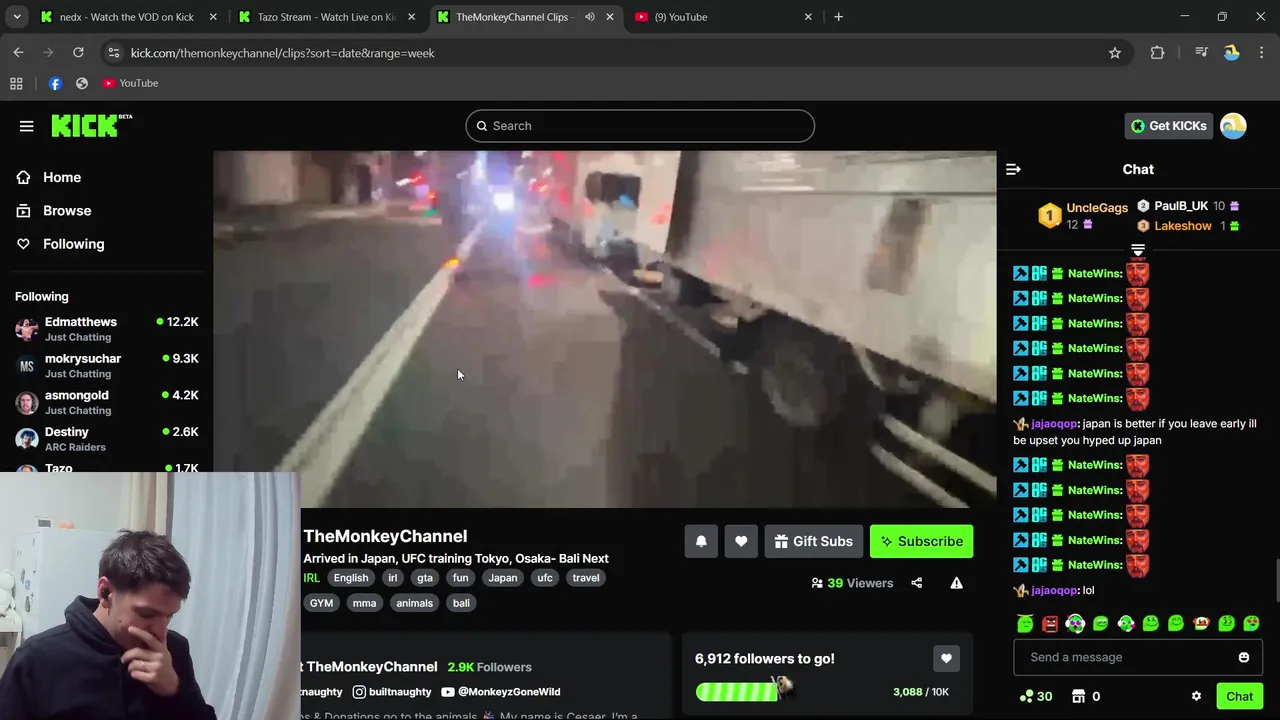This screenshot has height=720, width=1280.
Task: Reload the page
Action: click(78, 53)
